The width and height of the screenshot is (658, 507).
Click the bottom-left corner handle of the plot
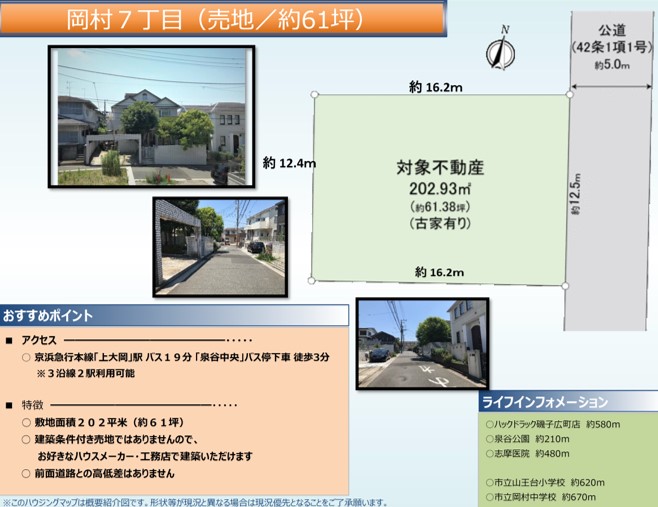coord(312,279)
